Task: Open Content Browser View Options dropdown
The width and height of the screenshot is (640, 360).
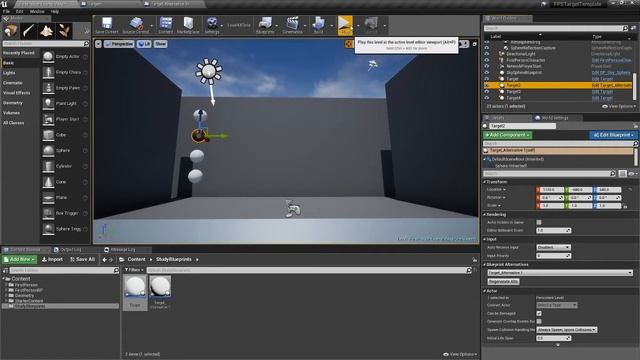Action: 460,354
